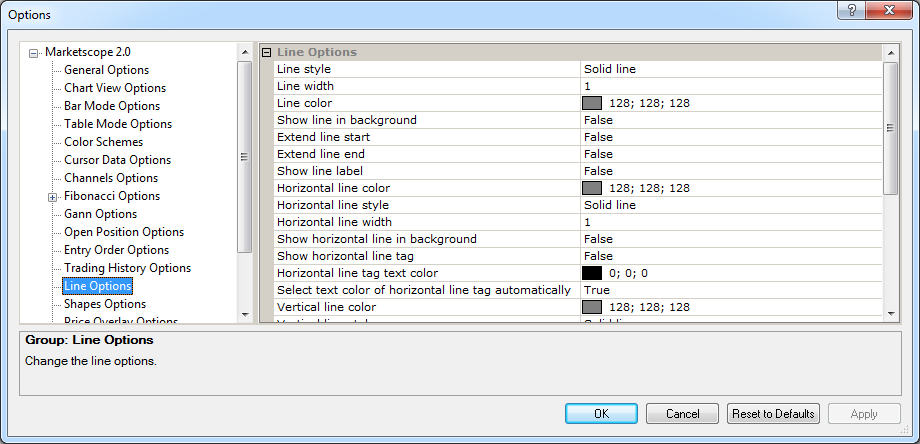Click the Cancel button
This screenshot has height=444, width=920.
tap(682, 414)
